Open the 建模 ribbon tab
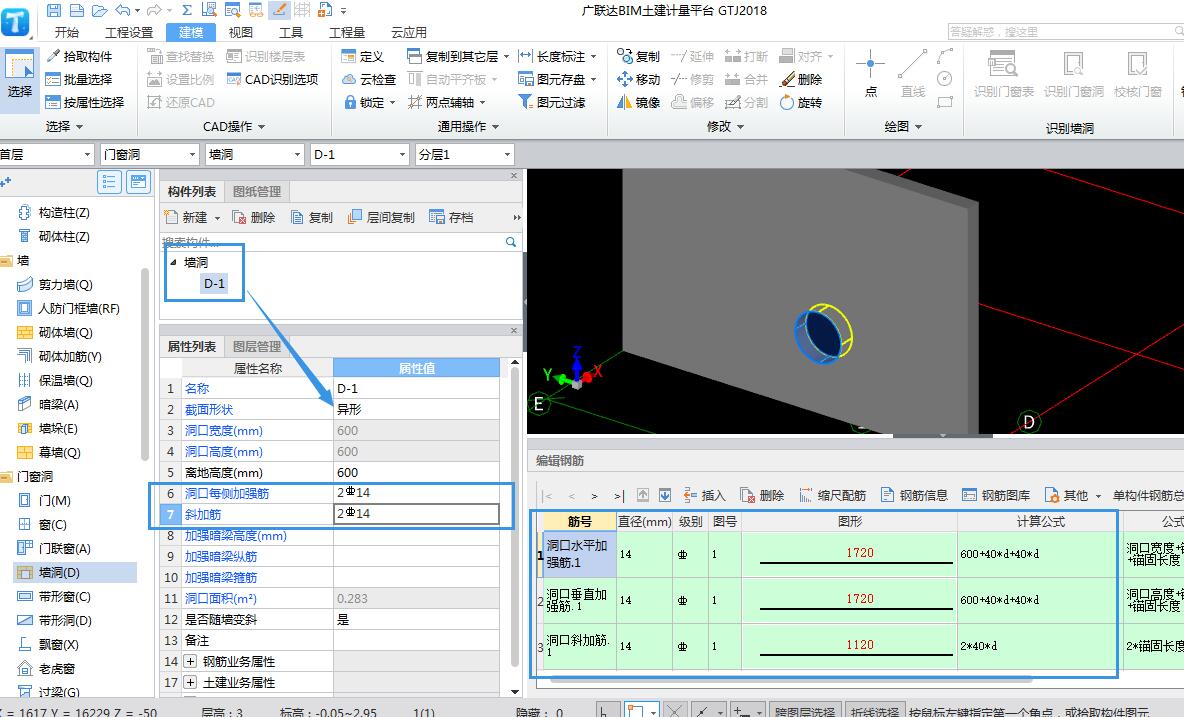This screenshot has width=1184, height=717. [191, 32]
